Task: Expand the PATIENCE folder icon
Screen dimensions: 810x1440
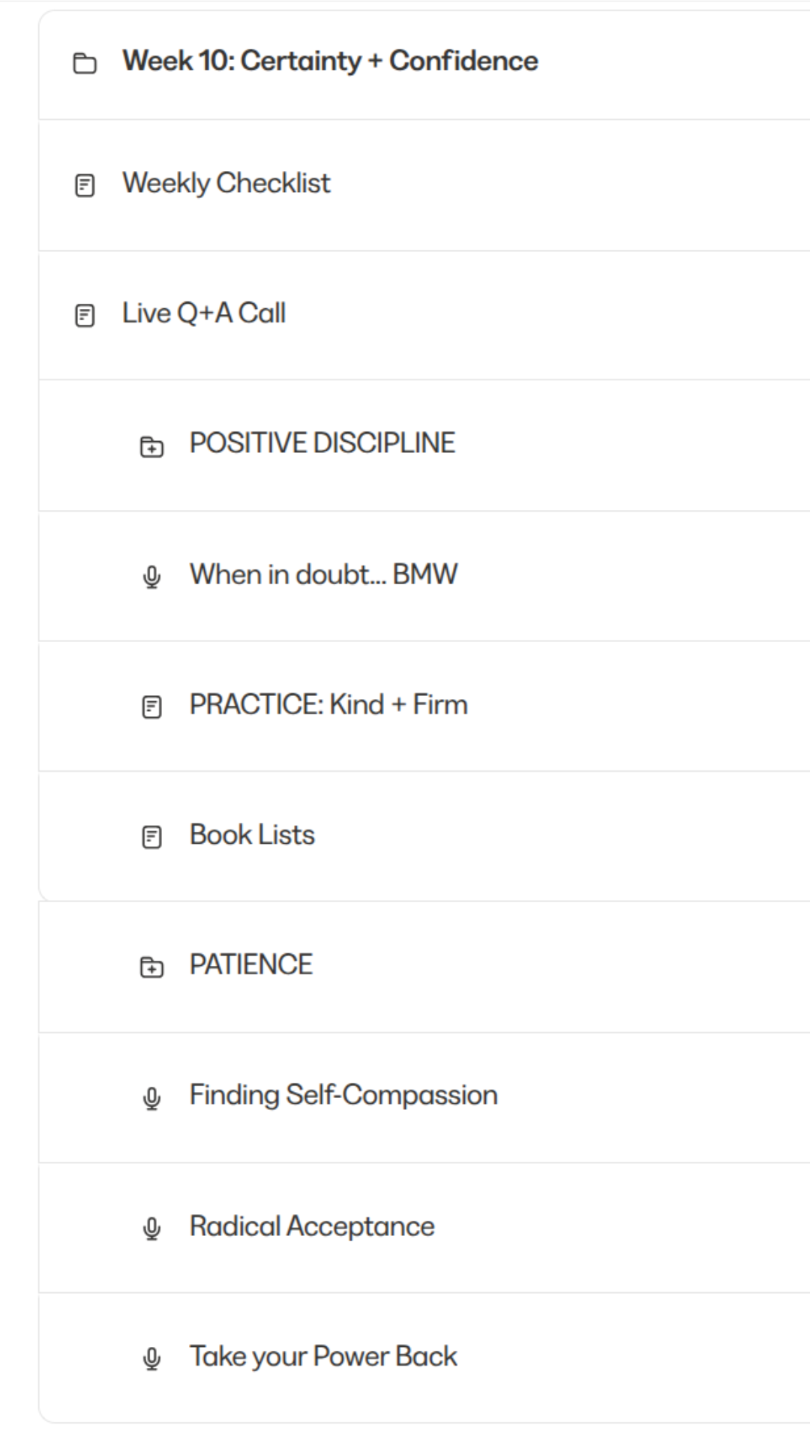Action: click(x=152, y=967)
